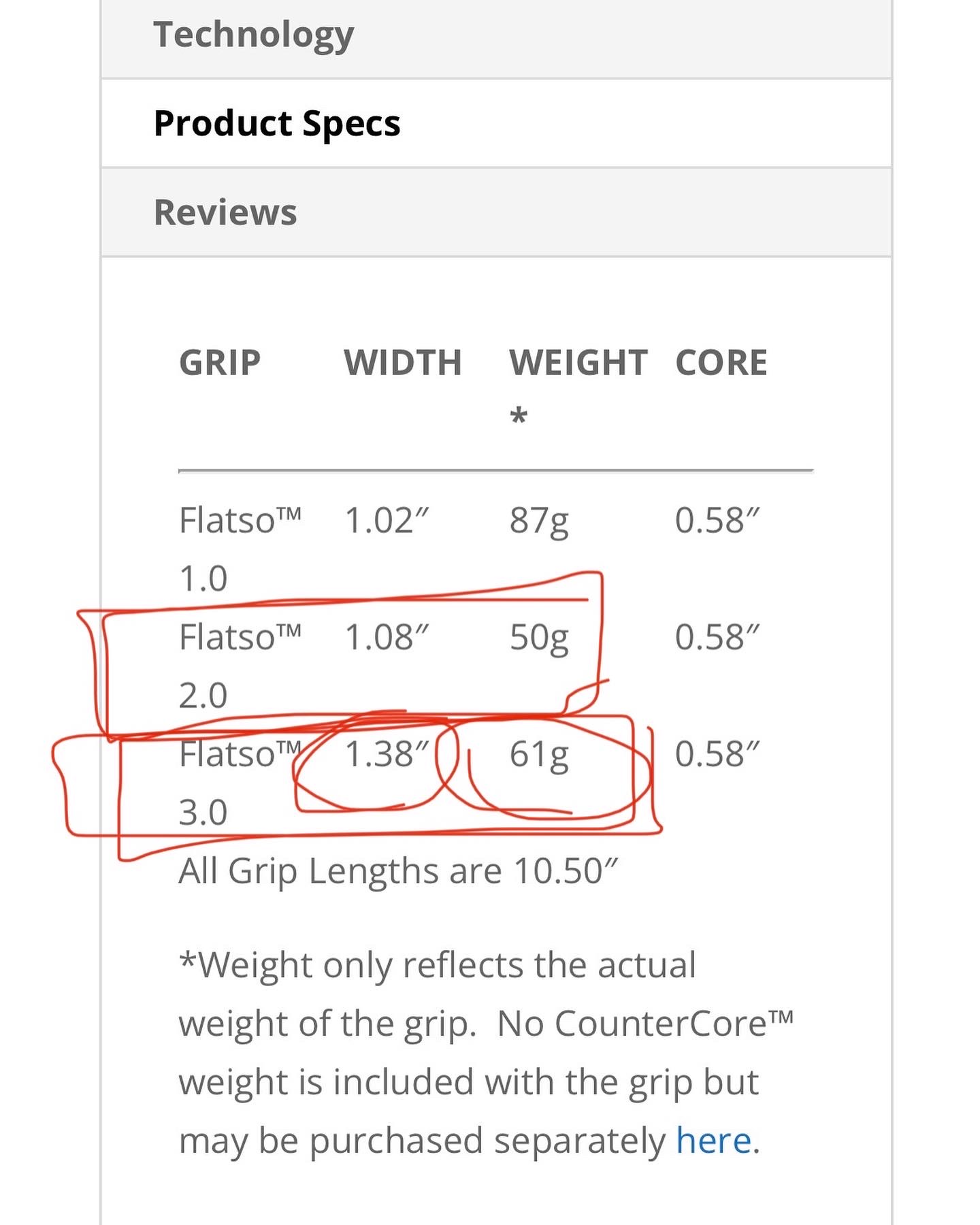The height and width of the screenshot is (1225, 980).
Task: Click the 'All Grip Lengths are 10.50″' note
Action: pos(398,871)
